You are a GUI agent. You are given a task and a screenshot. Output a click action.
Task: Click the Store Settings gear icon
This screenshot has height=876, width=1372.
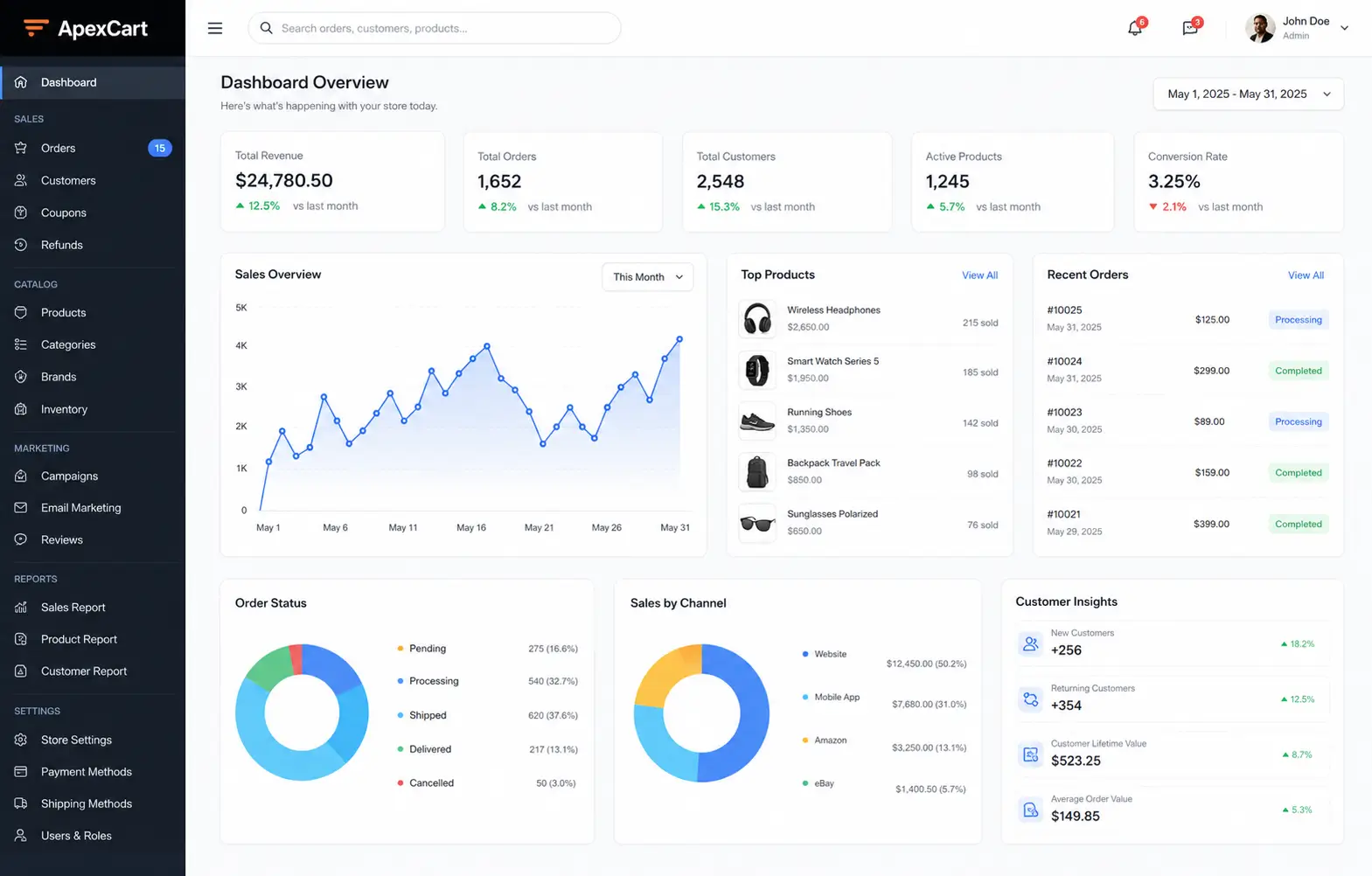coord(21,740)
